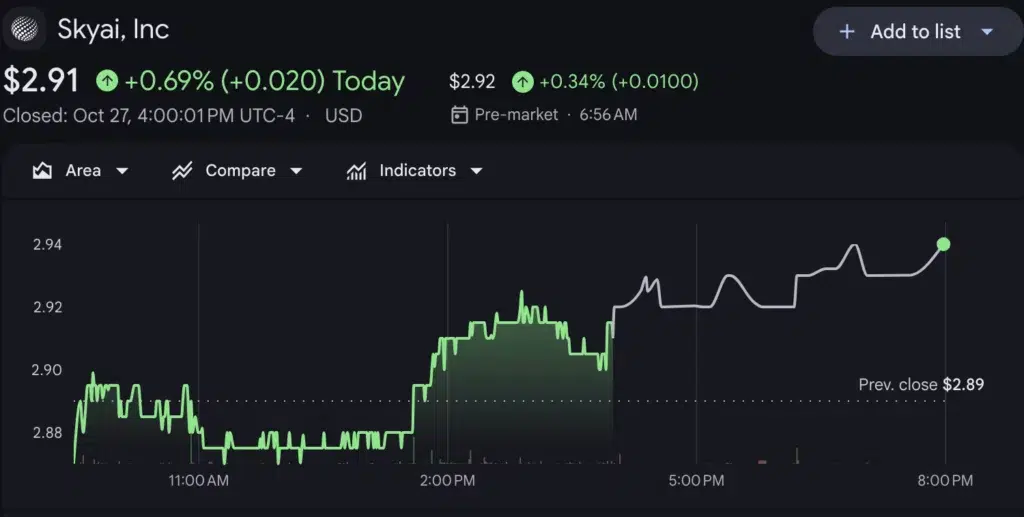Click the plus icon in Add to list

click(846, 31)
